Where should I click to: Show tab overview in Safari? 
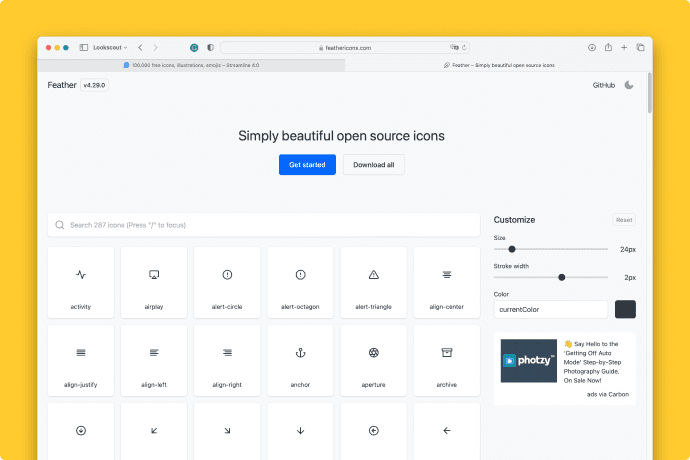pos(640,48)
